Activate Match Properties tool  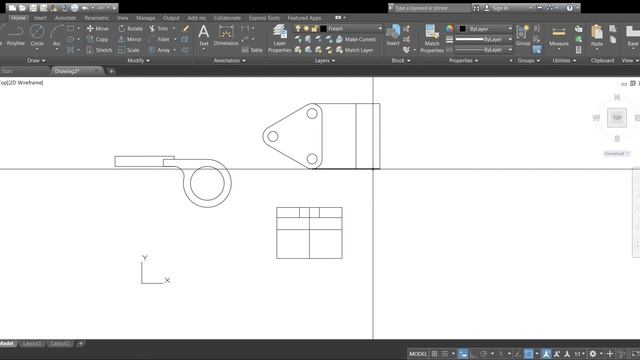(x=432, y=39)
